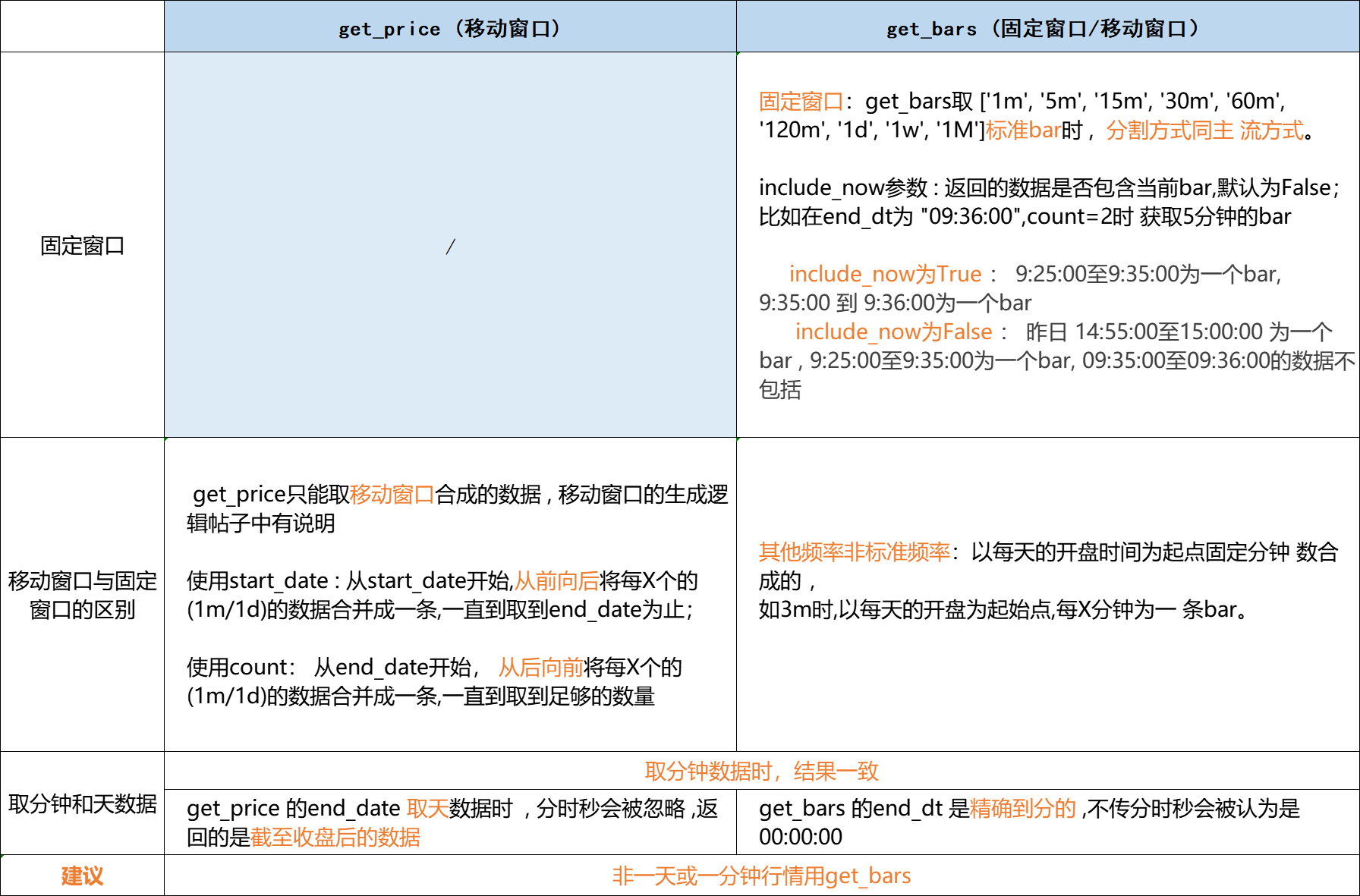Select the get_bars (固定窗口/移动窗口) header cell
This screenshot has width=1360, height=896.
coord(1047,28)
